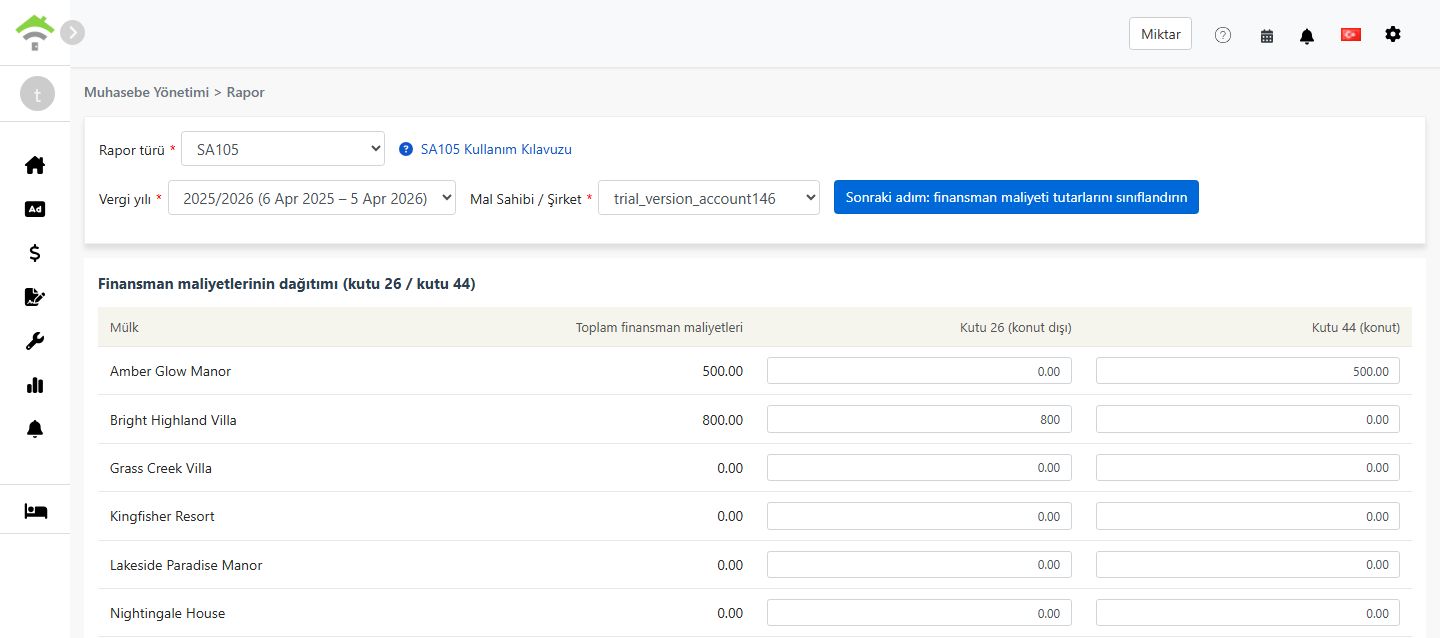
Task: Expand the sidebar with the chevron arrow
Action: pos(72,32)
